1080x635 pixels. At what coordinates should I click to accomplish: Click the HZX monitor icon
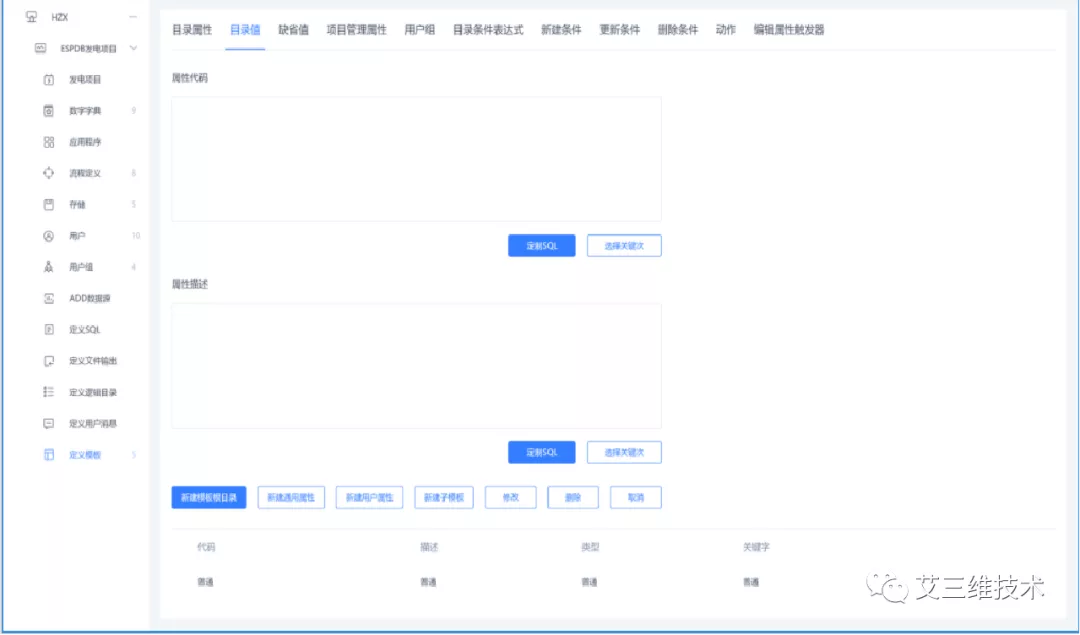tap(31, 17)
